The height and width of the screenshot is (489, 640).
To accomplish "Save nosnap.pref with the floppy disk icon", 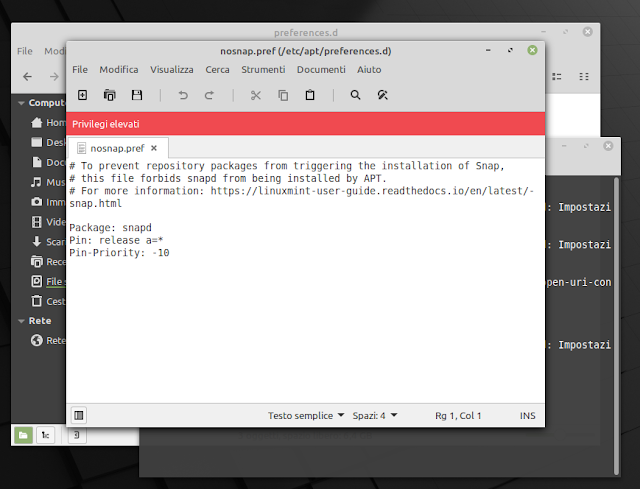I will click(x=137, y=95).
